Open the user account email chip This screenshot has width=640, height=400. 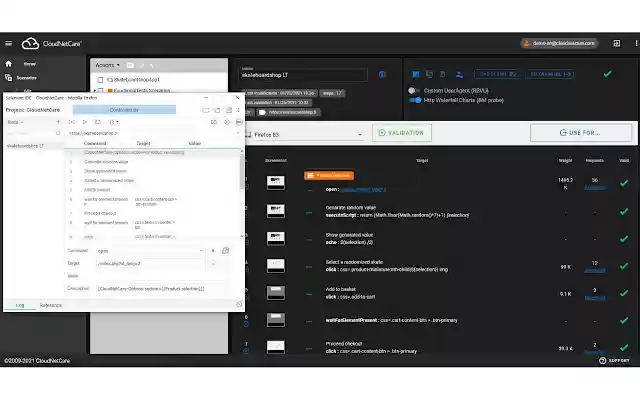point(559,43)
